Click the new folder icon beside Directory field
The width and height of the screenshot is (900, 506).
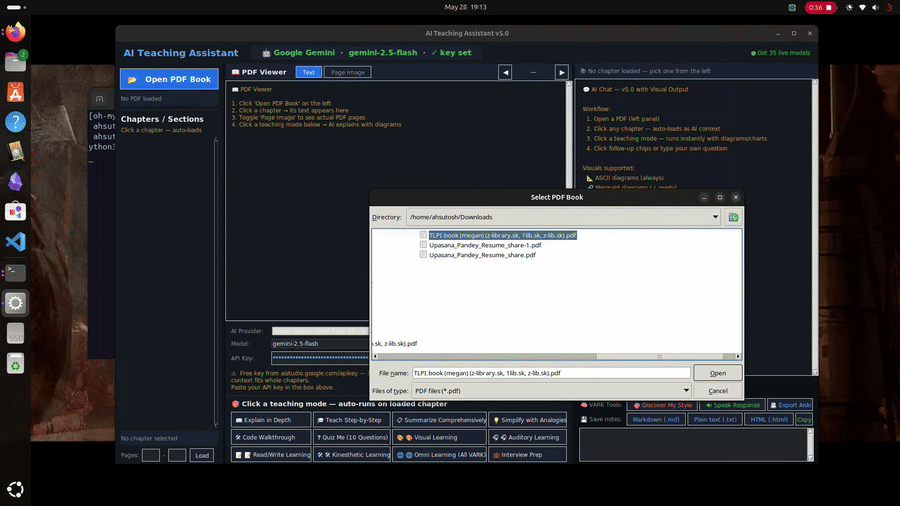tap(733, 217)
